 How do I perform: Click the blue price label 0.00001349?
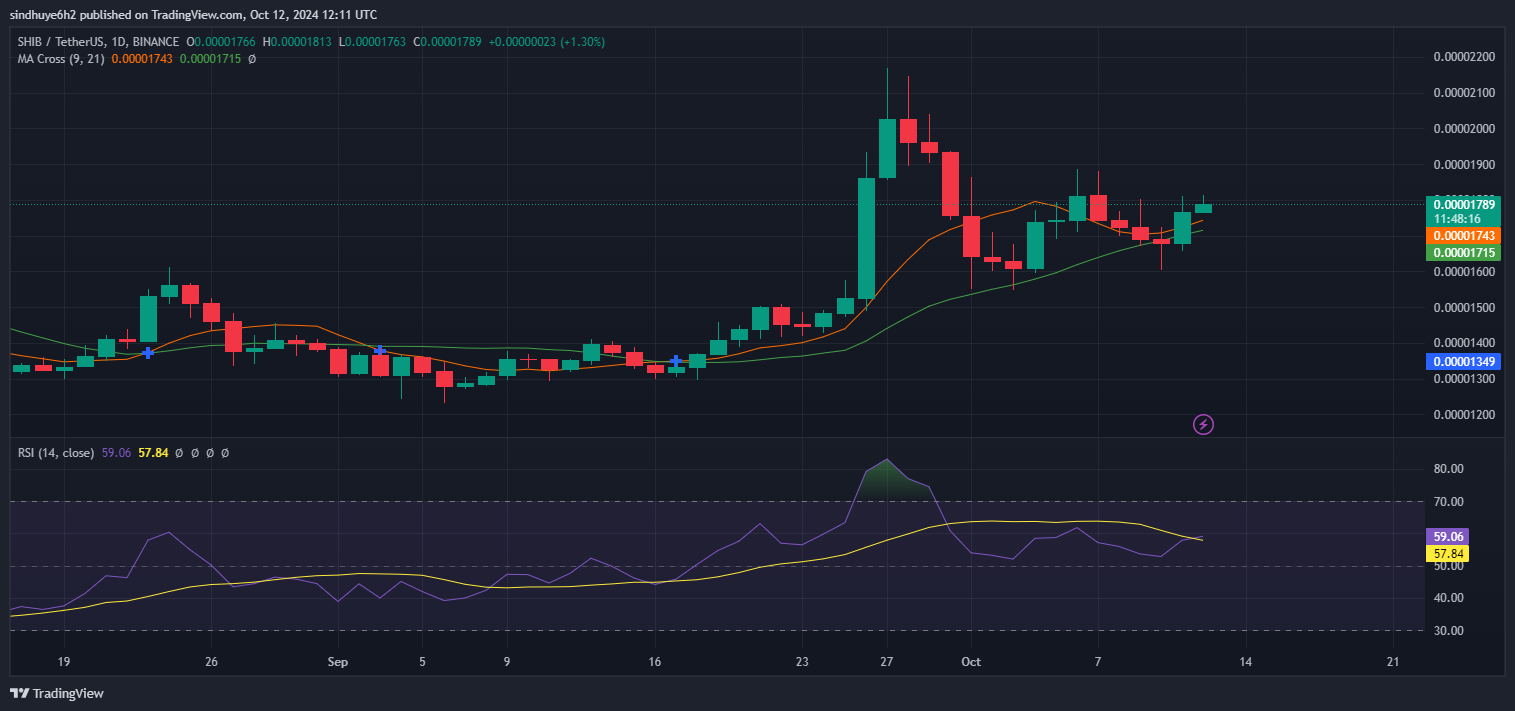[1464, 361]
